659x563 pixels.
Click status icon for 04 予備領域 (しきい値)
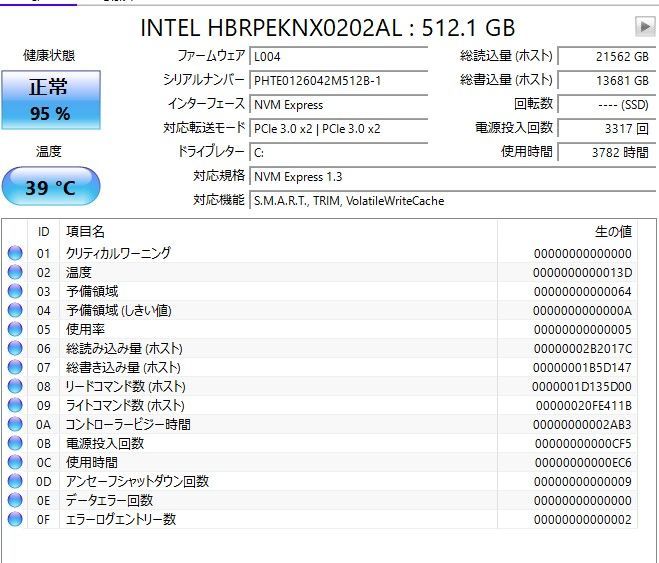pyautogui.click(x=15, y=310)
